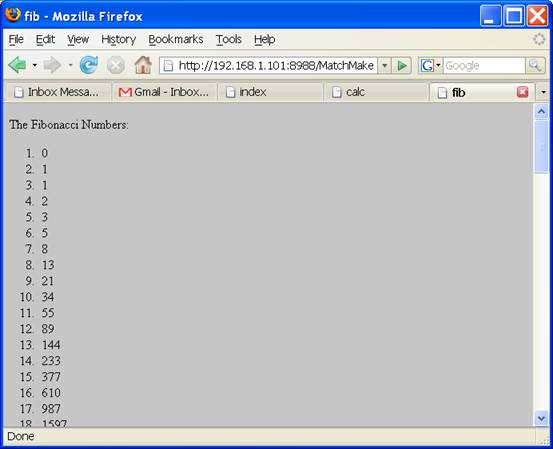Image resolution: width=553 pixels, height=449 pixels.
Task: Close the fib tab via red X
Action: click(522, 92)
